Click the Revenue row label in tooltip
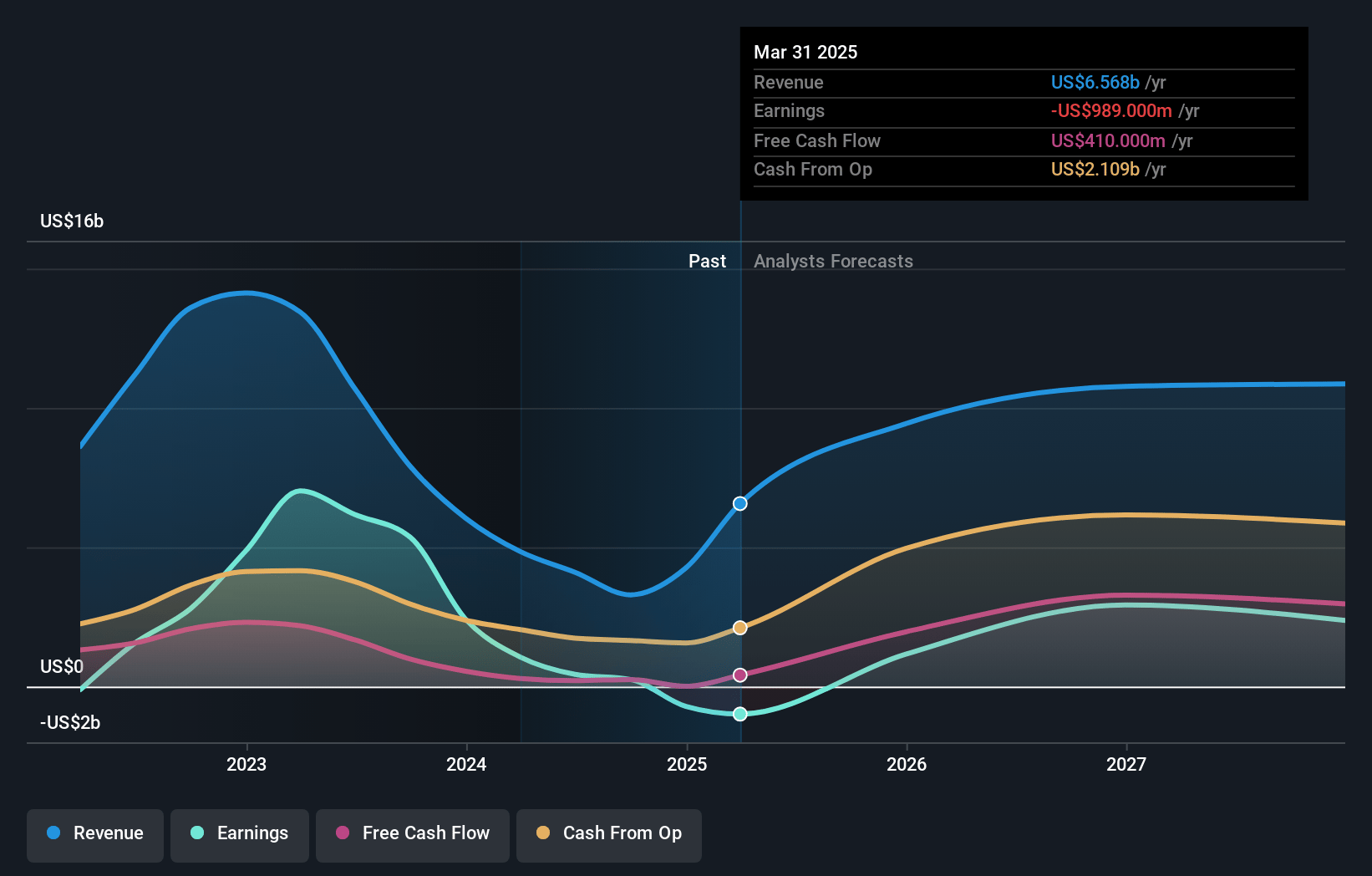This screenshot has width=1372, height=876. (788, 82)
